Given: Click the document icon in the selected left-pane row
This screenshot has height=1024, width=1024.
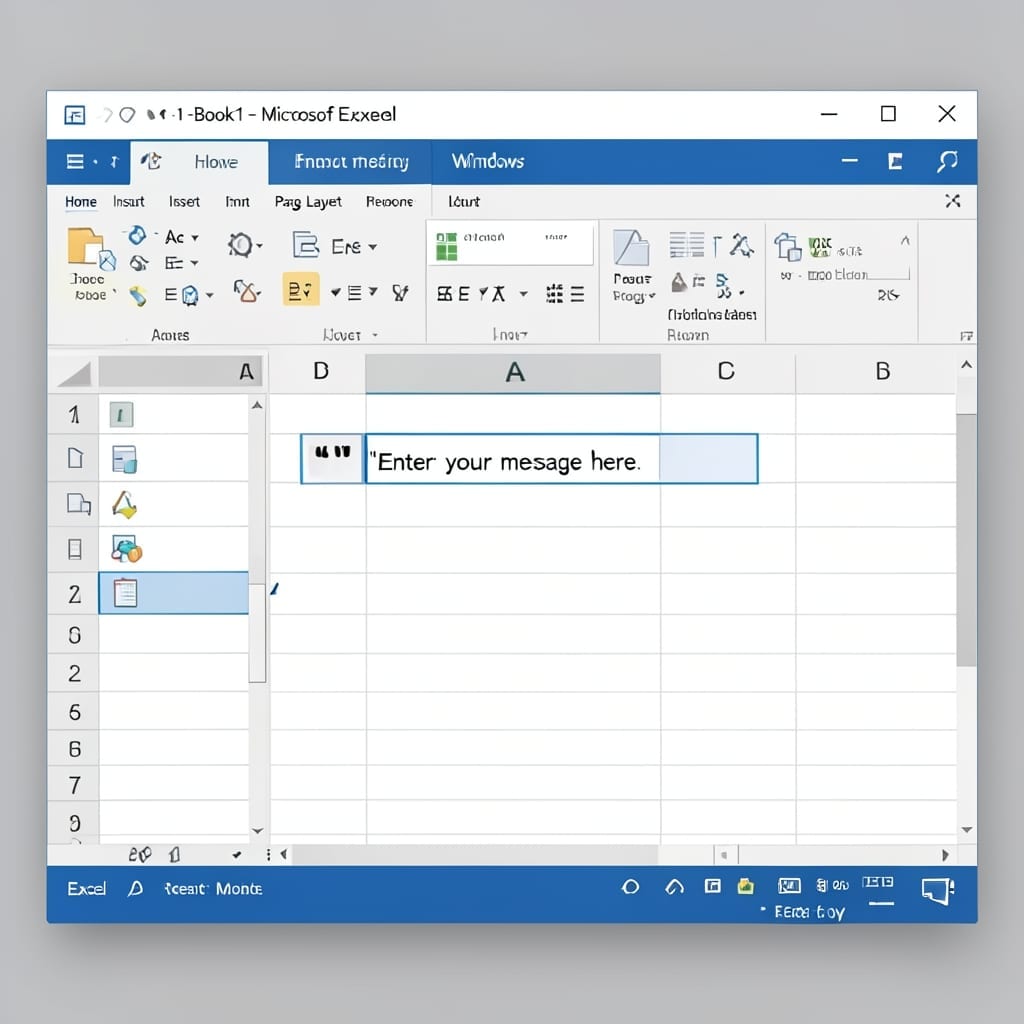Looking at the screenshot, I should click(125, 593).
